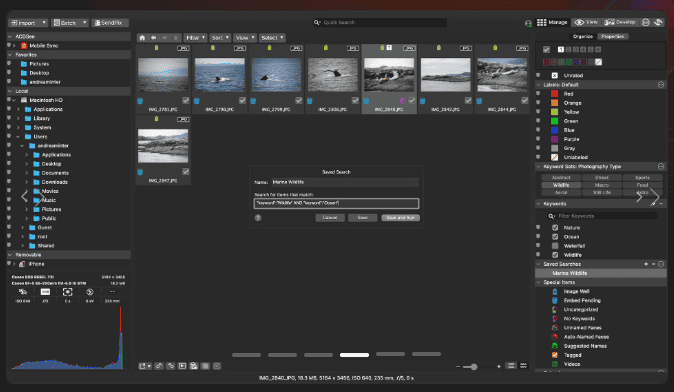Click the slideshow play icon in bottom toolbar
Image resolution: width=674 pixels, height=392 pixels.
click(x=182, y=366)
